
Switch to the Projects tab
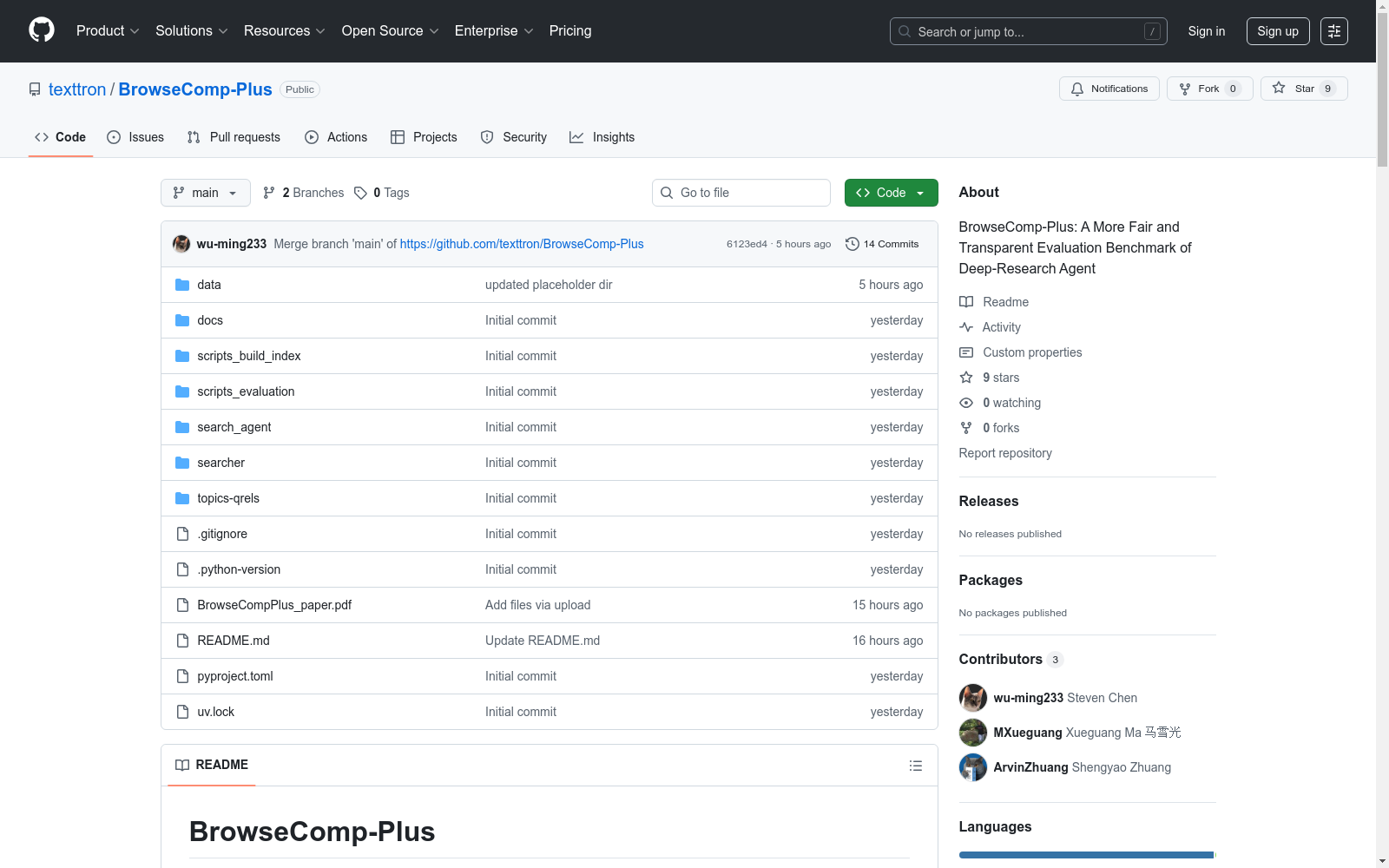(x=424, y=137)
